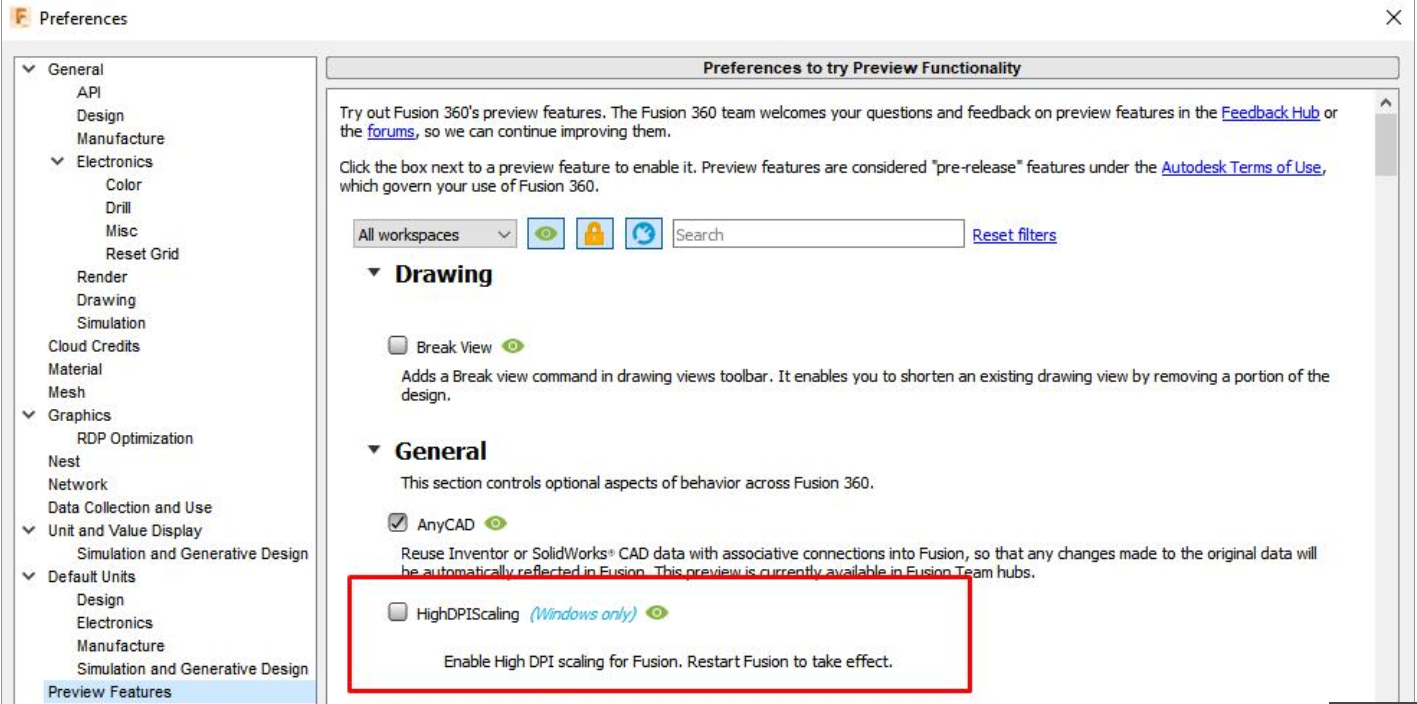The width and height of the screenshot is (1417, 704).
Task: Select Drill in the tree
Action: click(118, 207)
